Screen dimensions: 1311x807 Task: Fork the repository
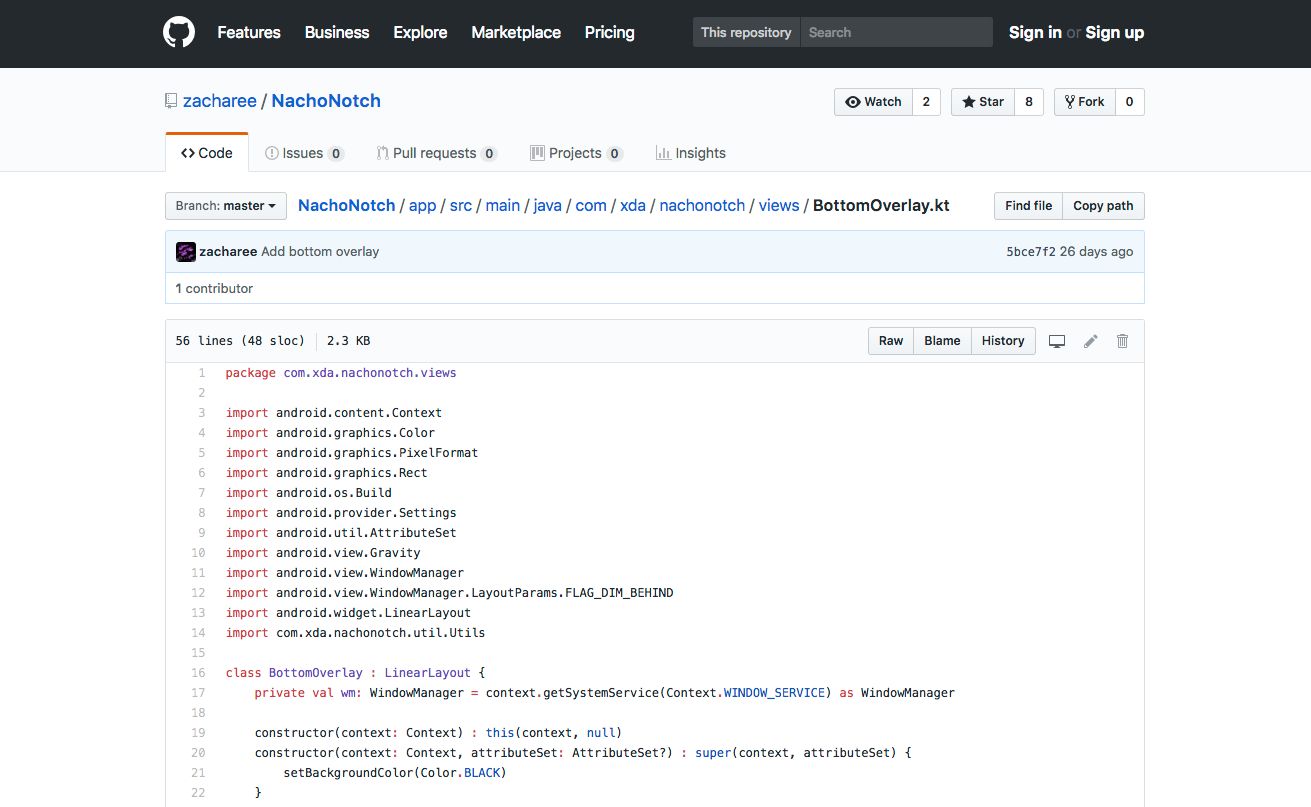tap(1084, 102)
